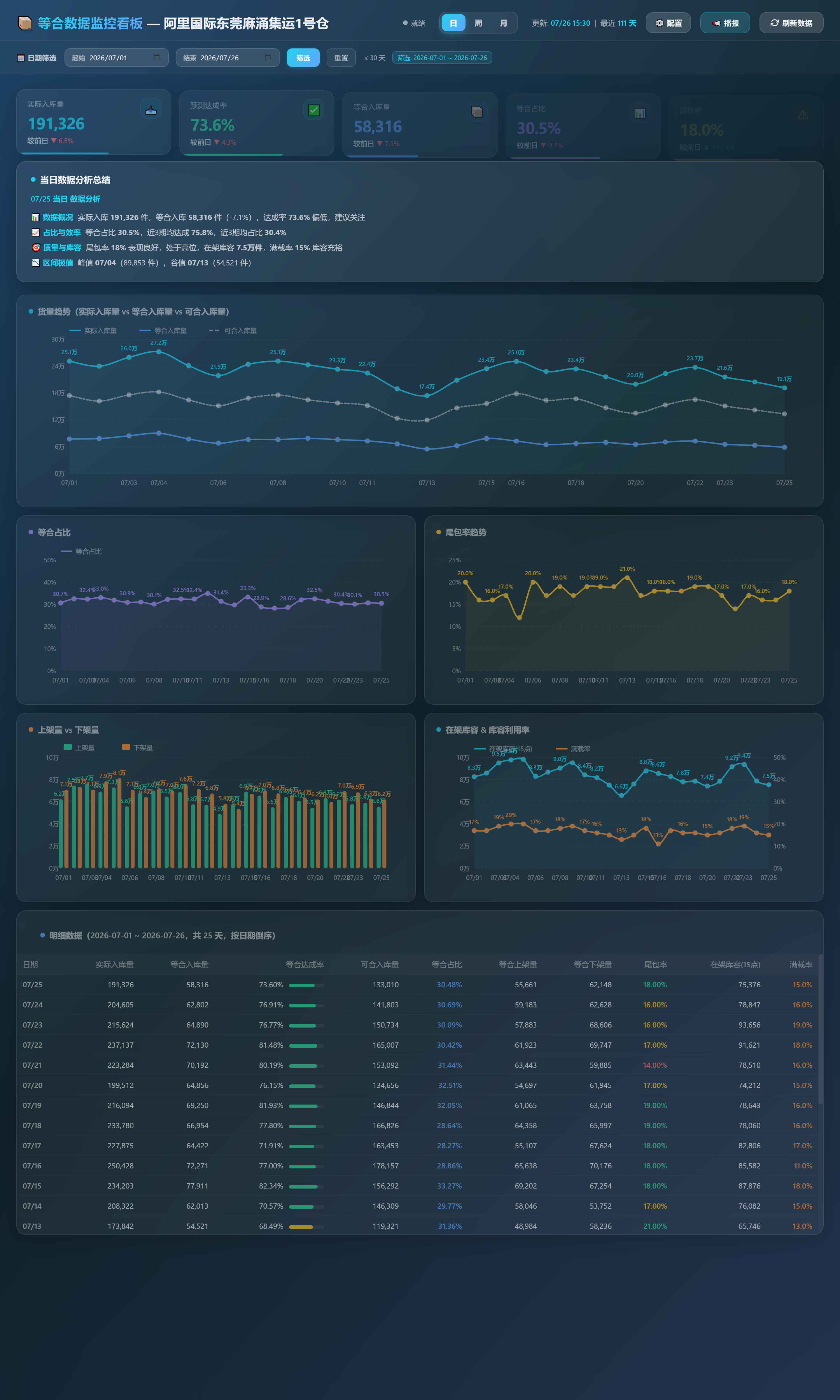Viewport: 840px width, 1400px height.
Task: Click the 起始 date input field
Action: click(117, 58)
